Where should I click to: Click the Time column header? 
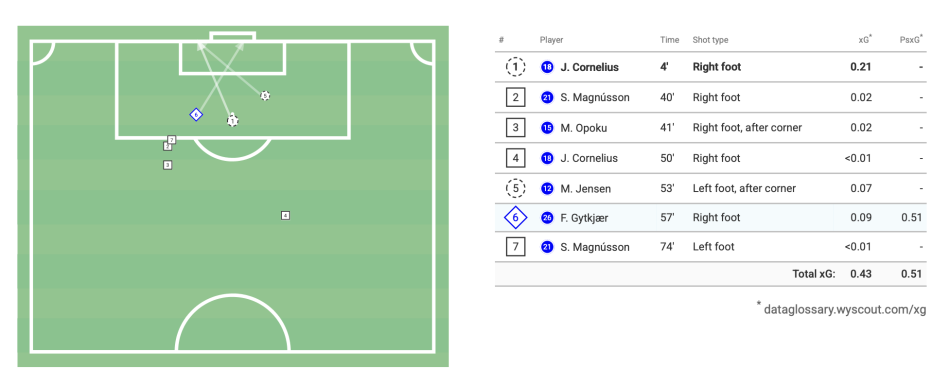[669, 40]
